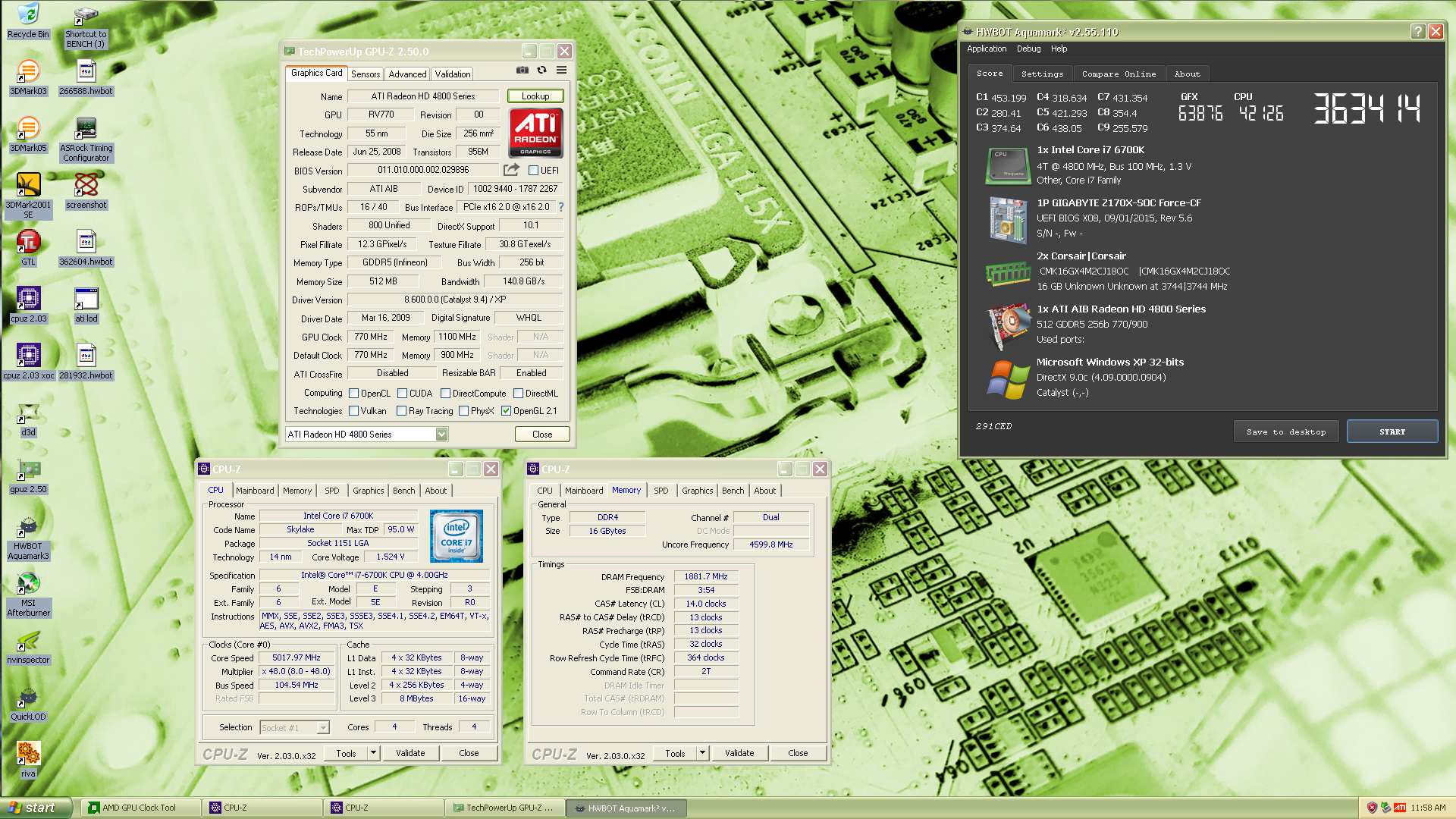The height and width of the screenshot is (819, 1456).
Task: Open the 281932.hwbot file icon
Action: pyautogui.click(x=86, y=362)
